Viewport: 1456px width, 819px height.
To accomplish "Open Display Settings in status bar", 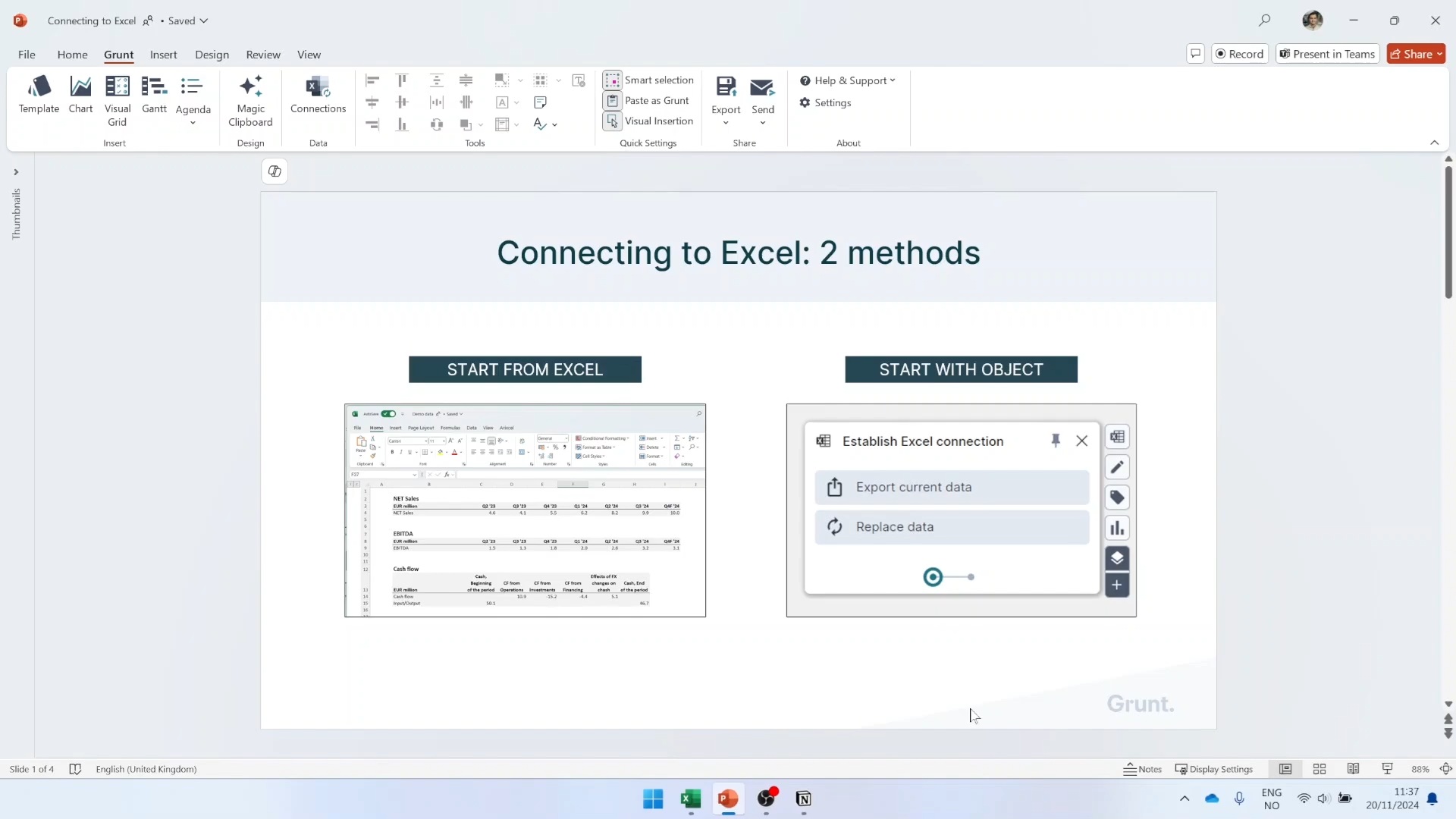I will click(x=1213, y=769).
